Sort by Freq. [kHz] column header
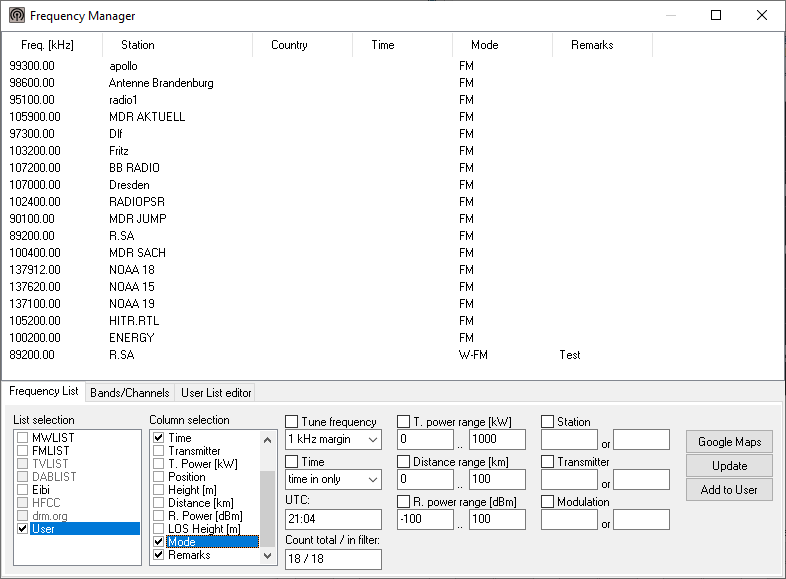This screenshot has height=579, width=786. tap(53, 45)
